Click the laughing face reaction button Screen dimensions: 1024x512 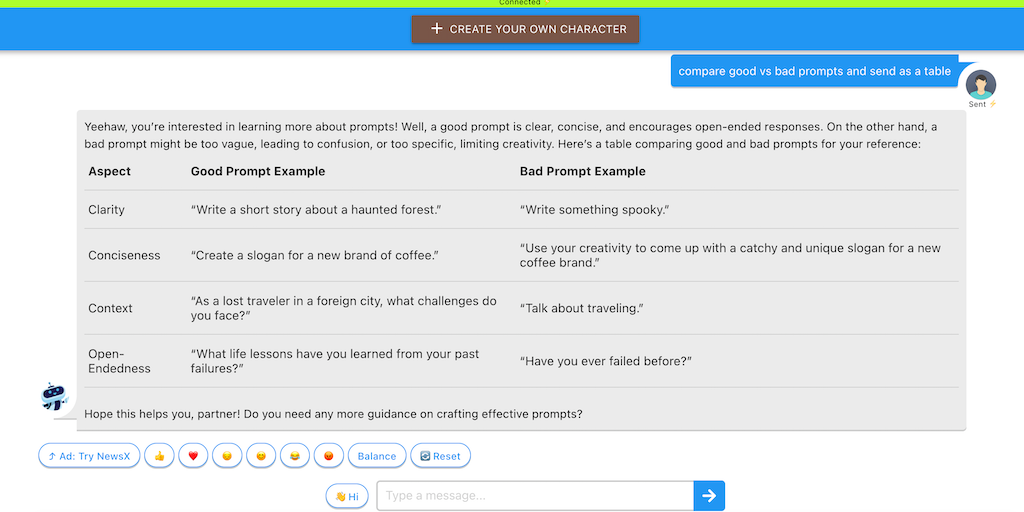[295, 456]
